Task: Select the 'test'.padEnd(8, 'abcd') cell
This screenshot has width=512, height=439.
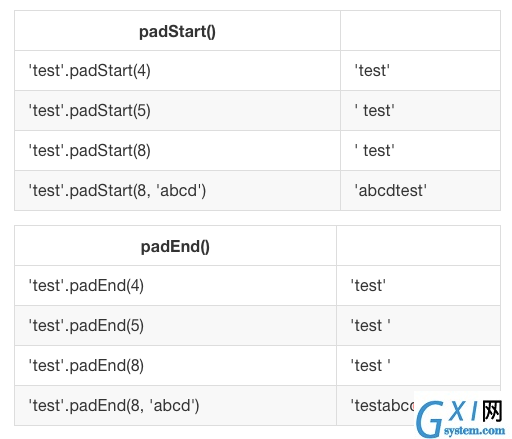Action: pos(175,406)
